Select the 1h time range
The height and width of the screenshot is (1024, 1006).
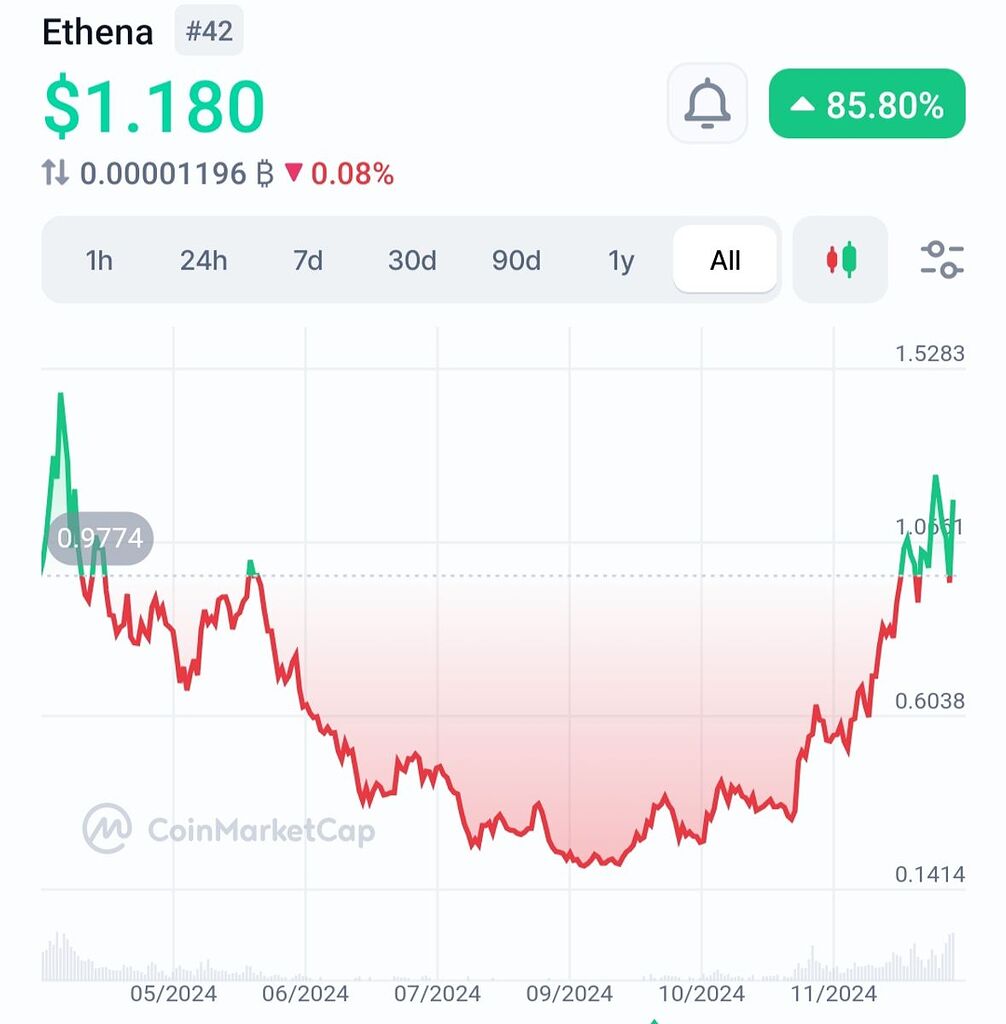[x=99, y=260]
